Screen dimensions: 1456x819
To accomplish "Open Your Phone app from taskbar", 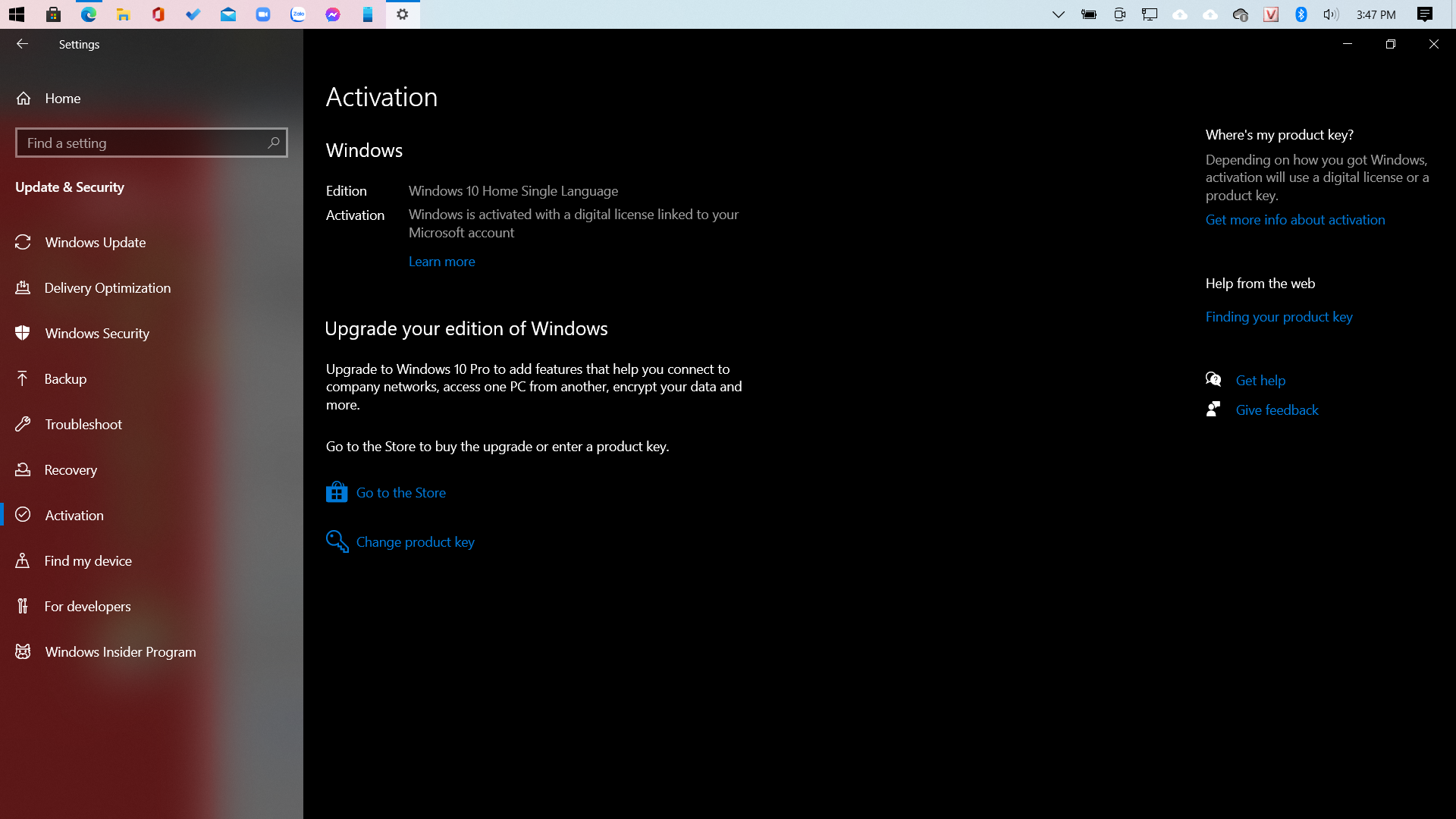I will click(368, 14).
